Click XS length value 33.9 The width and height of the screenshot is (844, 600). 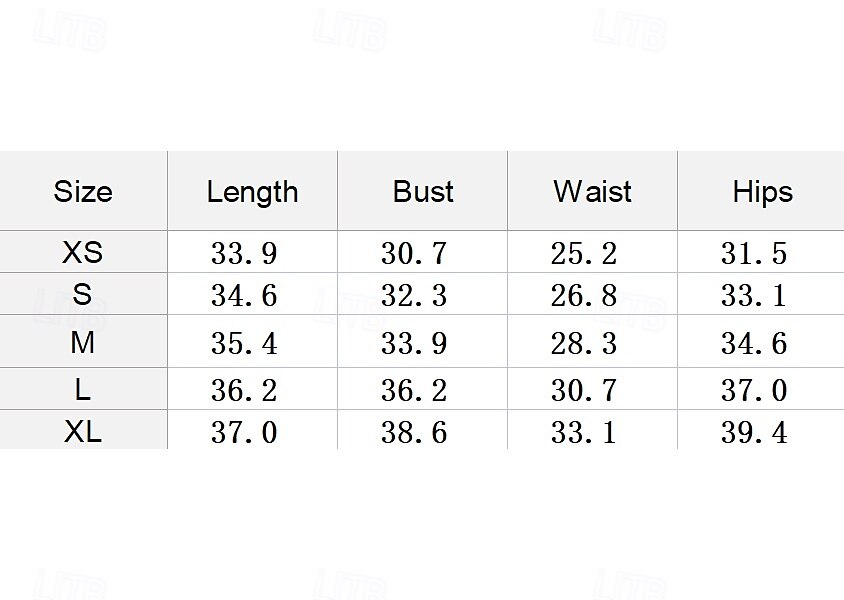tap(244, 253)
